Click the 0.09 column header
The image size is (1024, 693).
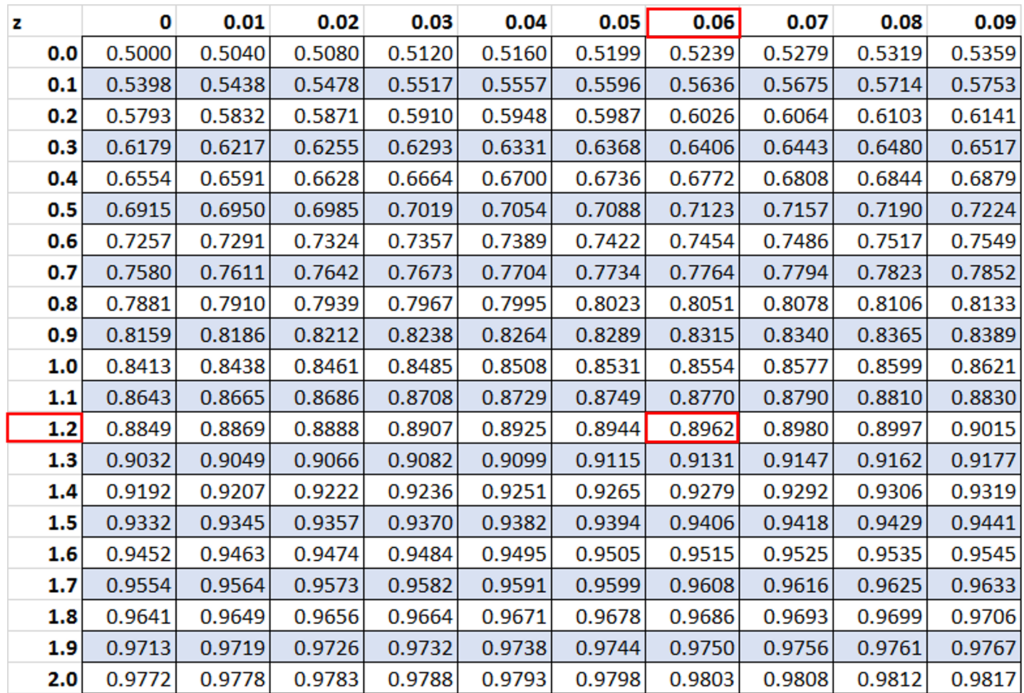point(975,21)
